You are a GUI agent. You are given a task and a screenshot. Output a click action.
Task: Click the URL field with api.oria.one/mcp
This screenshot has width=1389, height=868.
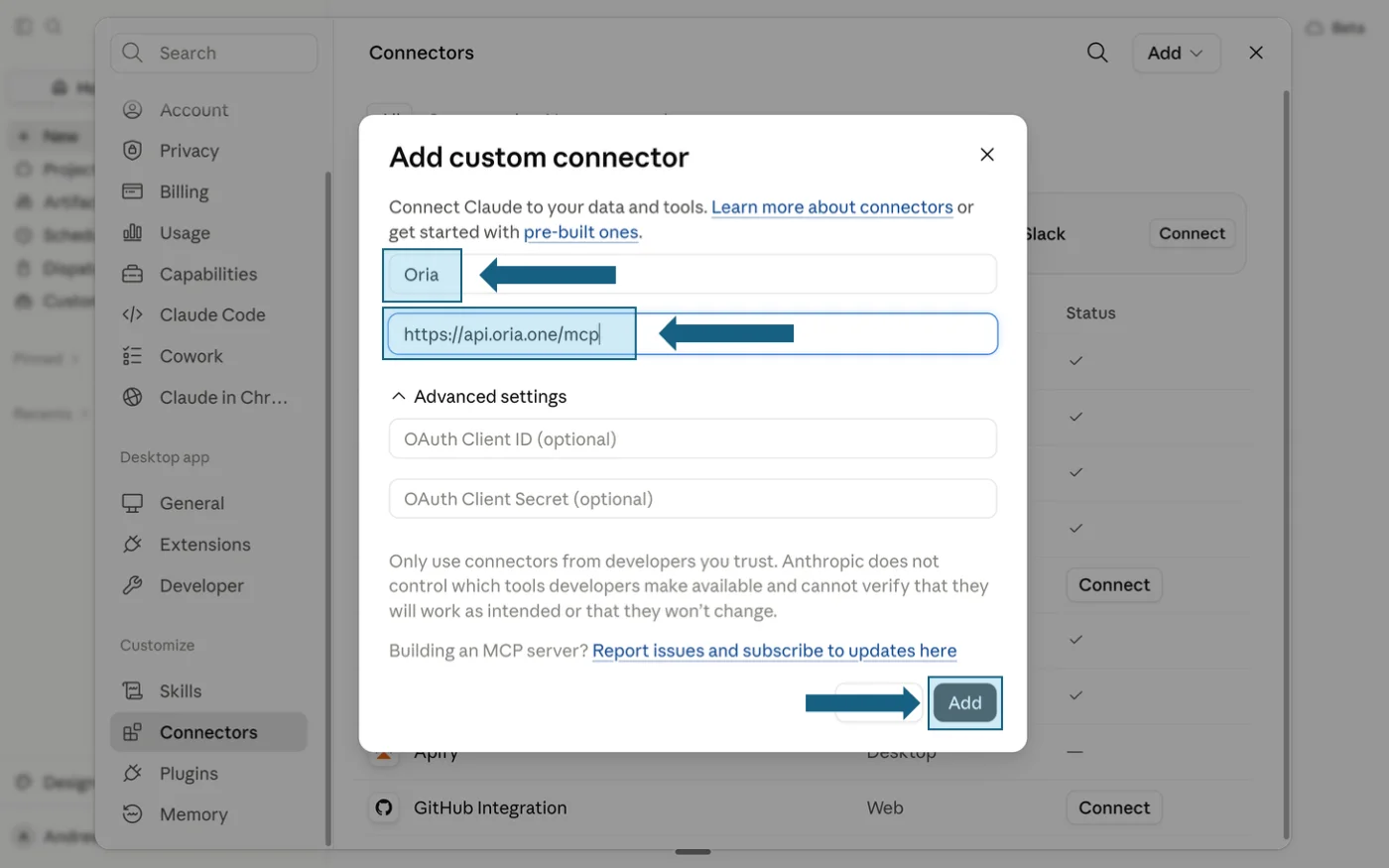693,334
